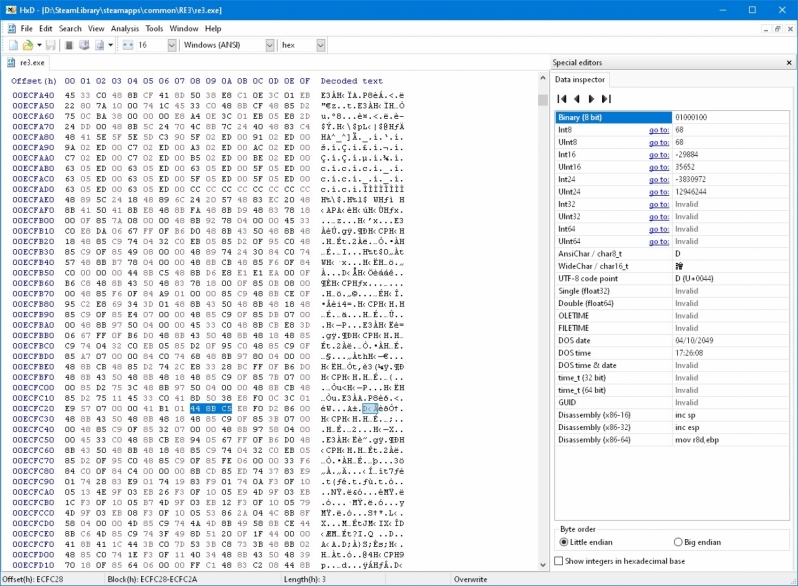The width and height of the screenshot is (798, 586).
Task: Go to next byte in Data inspector
Action: coord(591,99)
